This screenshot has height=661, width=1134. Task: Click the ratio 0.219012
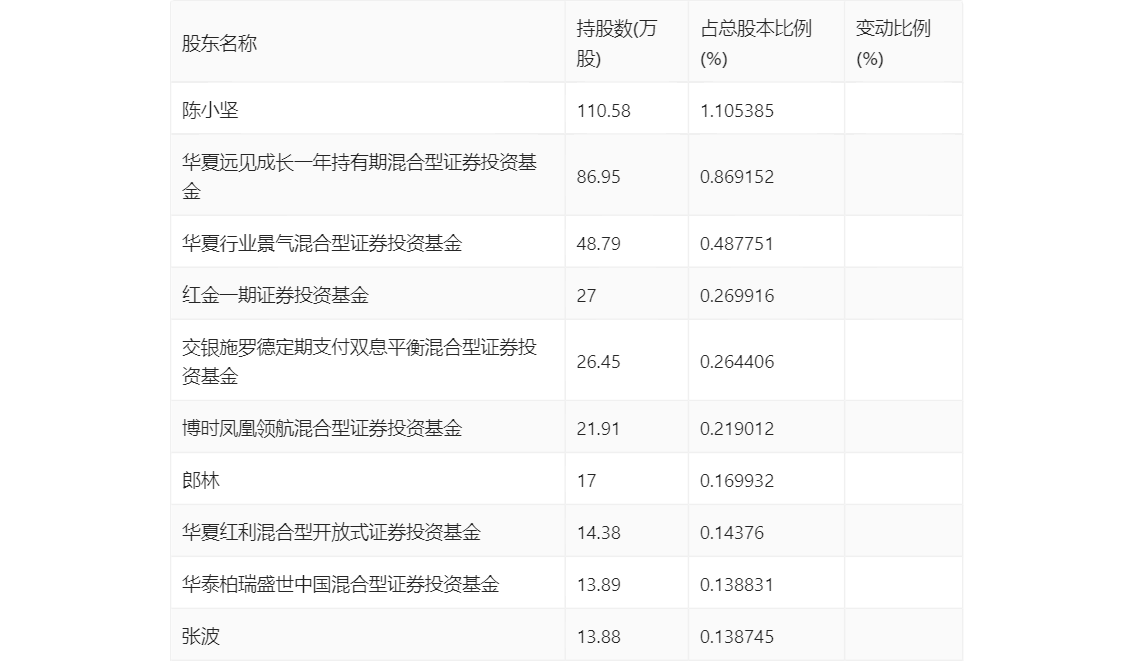coord(737,429)
